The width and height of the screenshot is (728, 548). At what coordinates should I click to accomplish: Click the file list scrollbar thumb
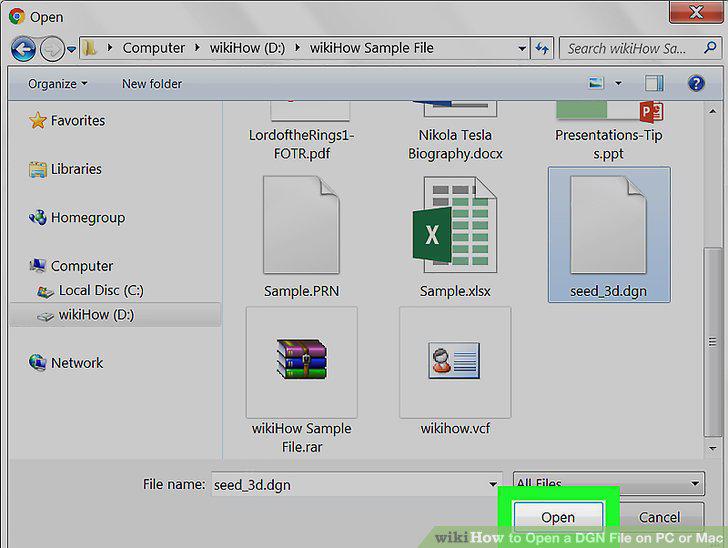(x=713, y=342)
